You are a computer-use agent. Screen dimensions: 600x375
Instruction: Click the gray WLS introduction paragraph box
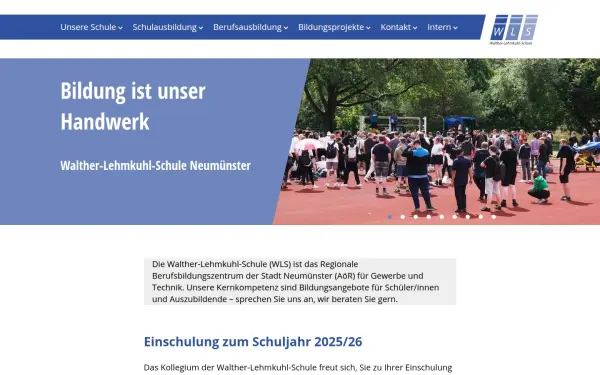(300, 282)
